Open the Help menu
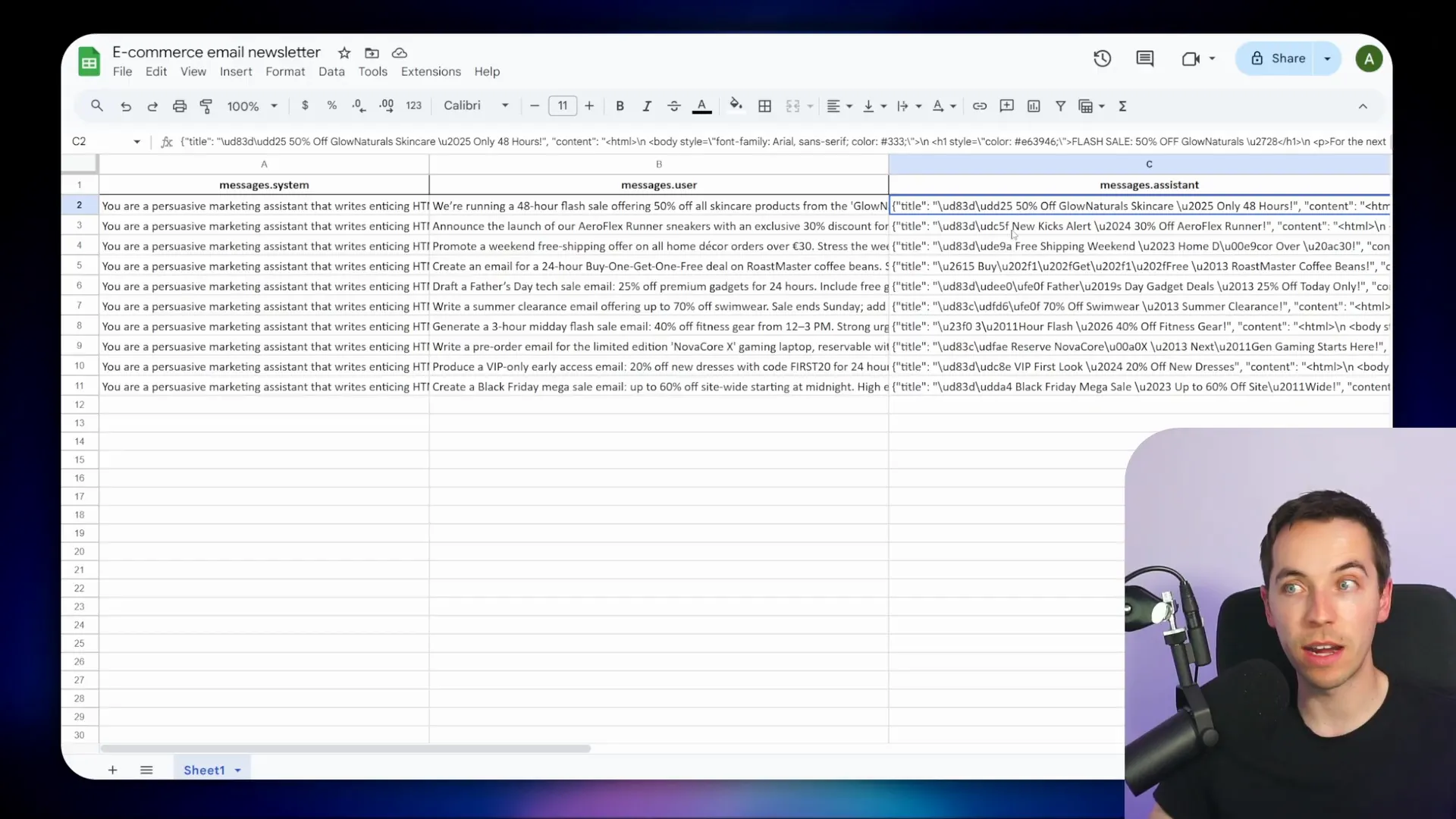Screen dimensions: 1456x819 pos(487,71)
